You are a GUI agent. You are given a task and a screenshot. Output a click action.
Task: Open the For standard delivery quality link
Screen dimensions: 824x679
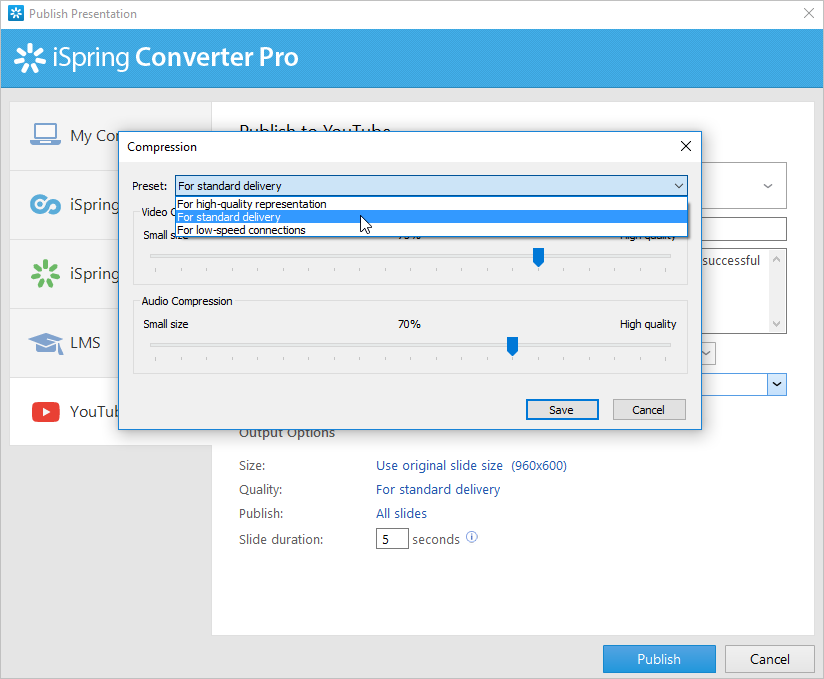(x=438, y=490)
